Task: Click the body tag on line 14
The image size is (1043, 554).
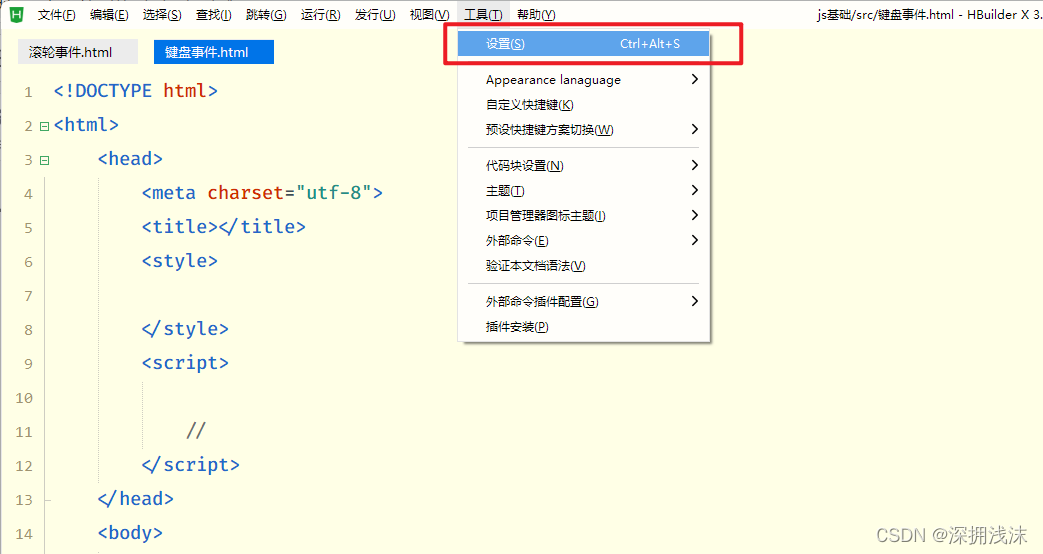Action: 130,533
